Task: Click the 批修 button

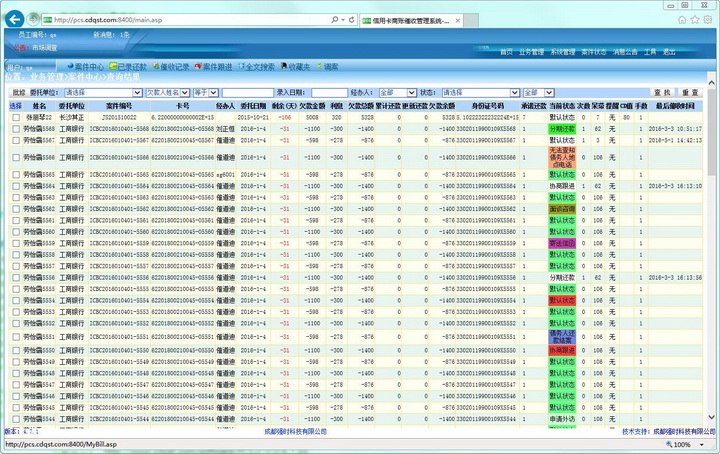Action: click(x=19, y=93)
